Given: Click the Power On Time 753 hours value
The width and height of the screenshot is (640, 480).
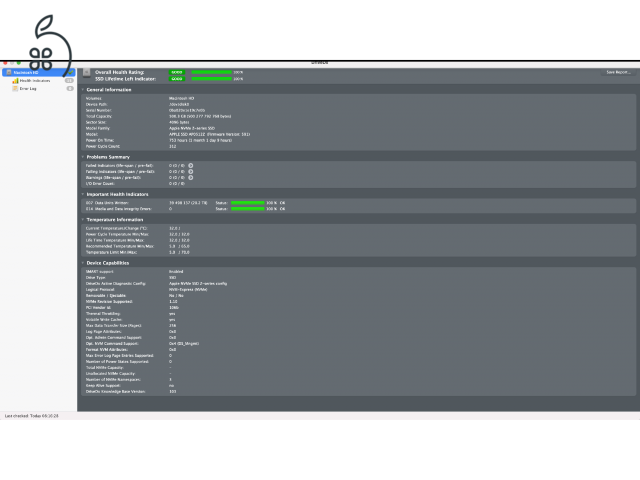Looking at the screenshot, I should (200, 140).
